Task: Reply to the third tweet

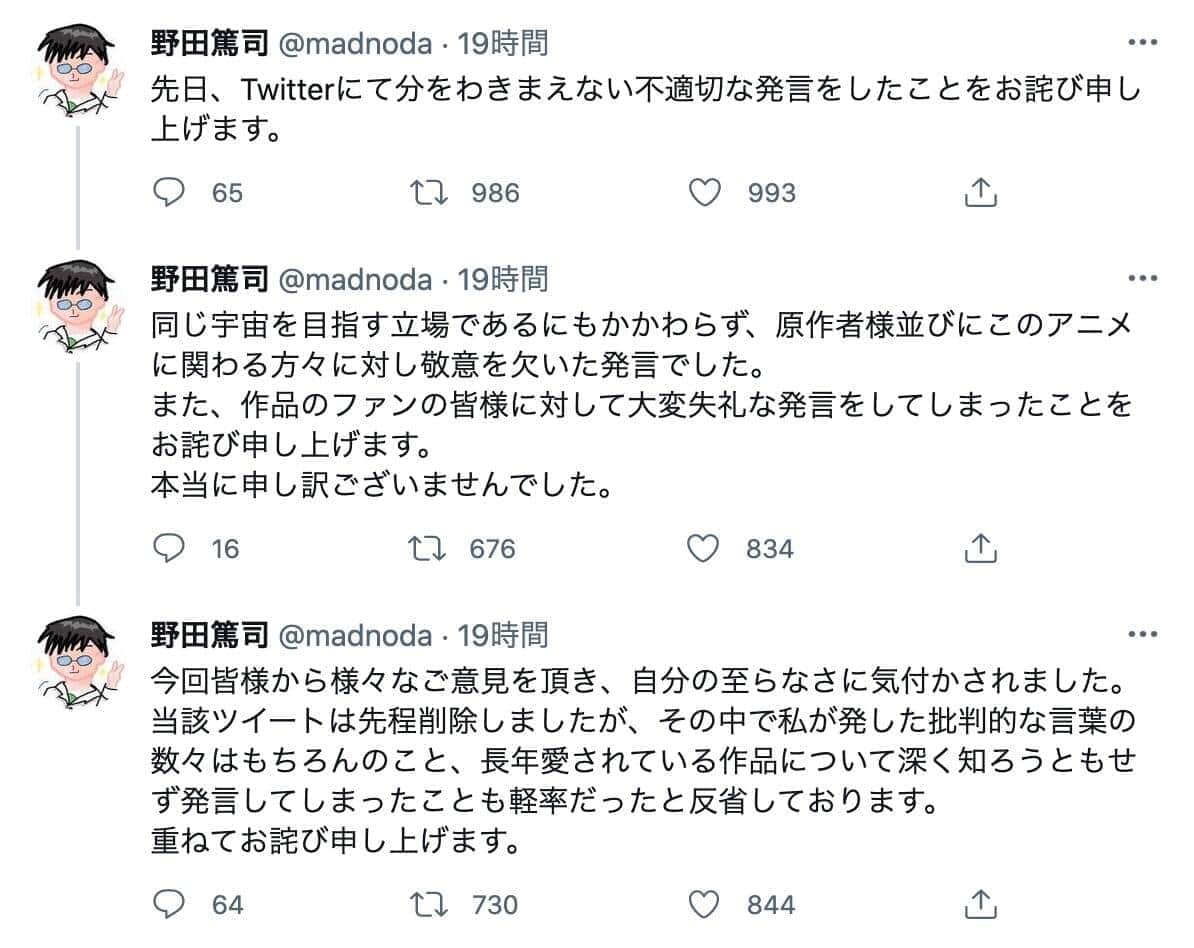Action: pyautogui.click(x=170, y=904)
